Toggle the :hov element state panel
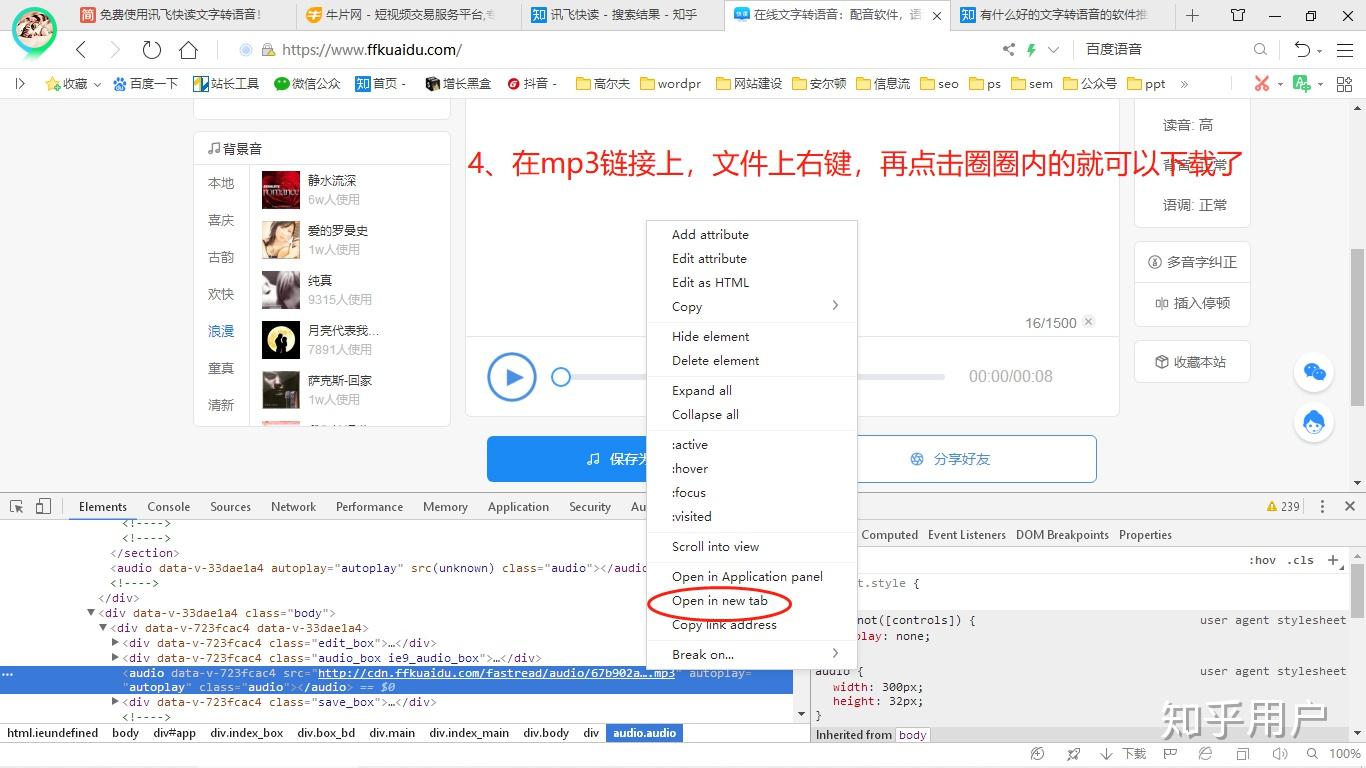 tap(1263, 560)
